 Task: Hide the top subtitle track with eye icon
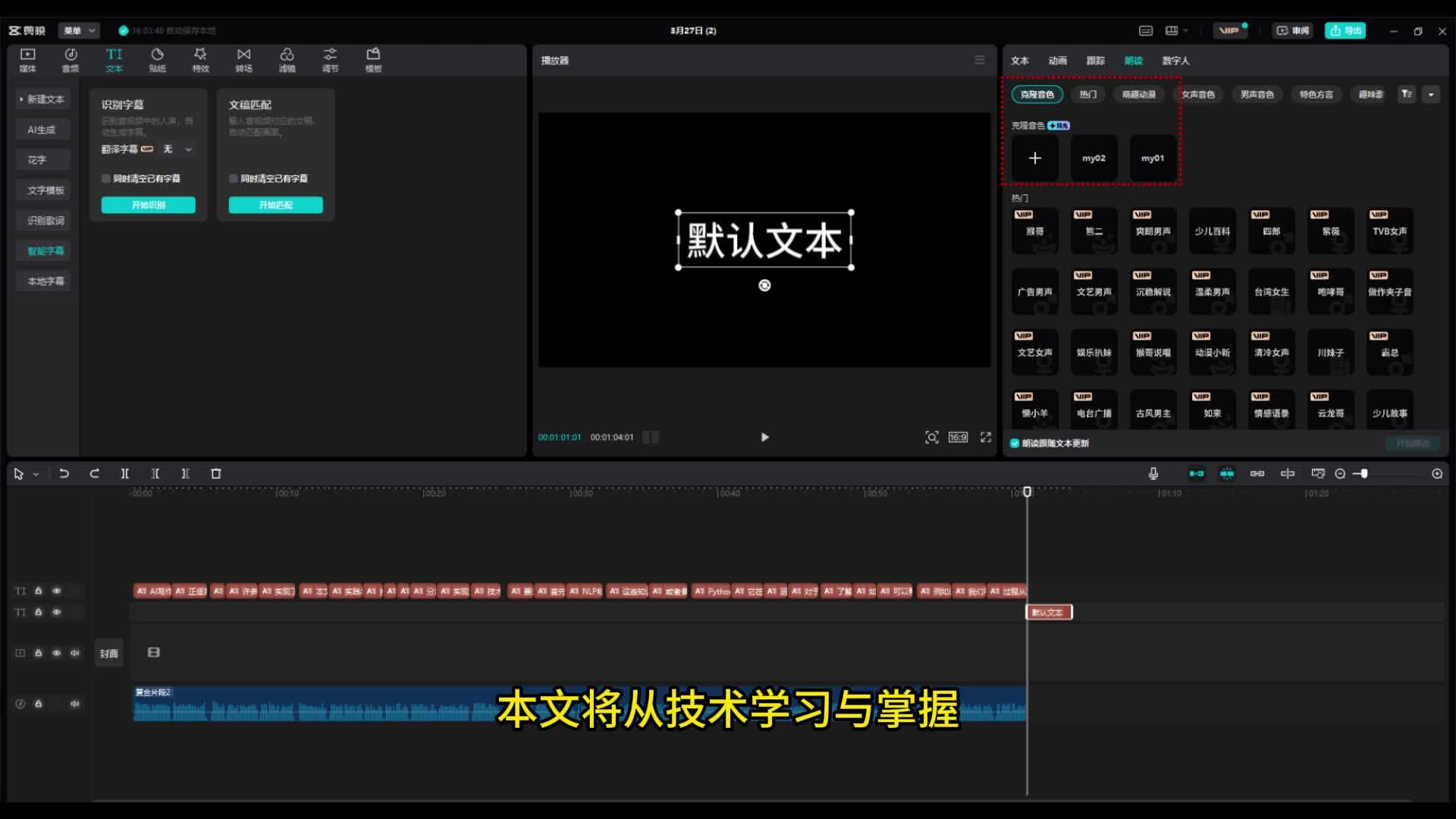click(x=57, y=591)
